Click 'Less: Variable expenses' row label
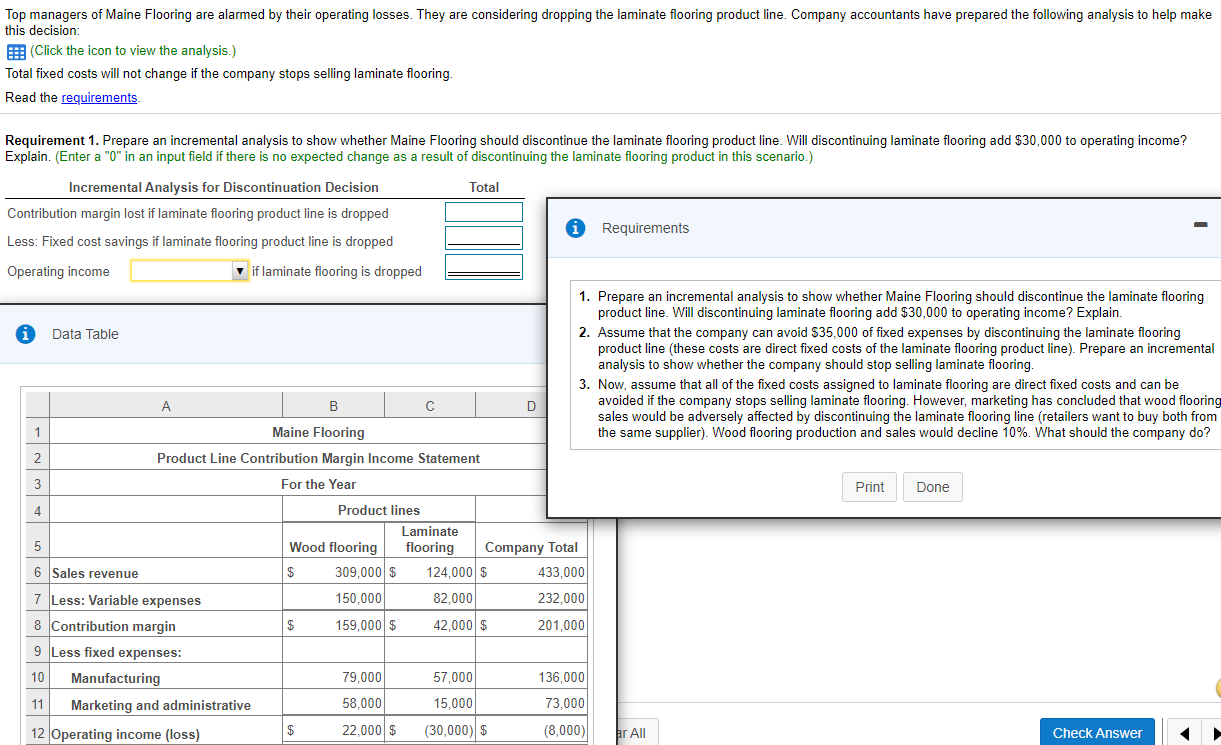Screen dimensions: 1221x745 126,600
